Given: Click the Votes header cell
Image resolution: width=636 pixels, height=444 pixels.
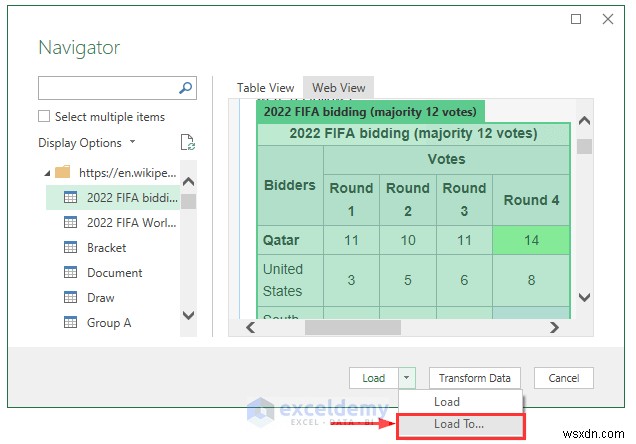Looking at the screenshot, I should (x=447, y=159).
